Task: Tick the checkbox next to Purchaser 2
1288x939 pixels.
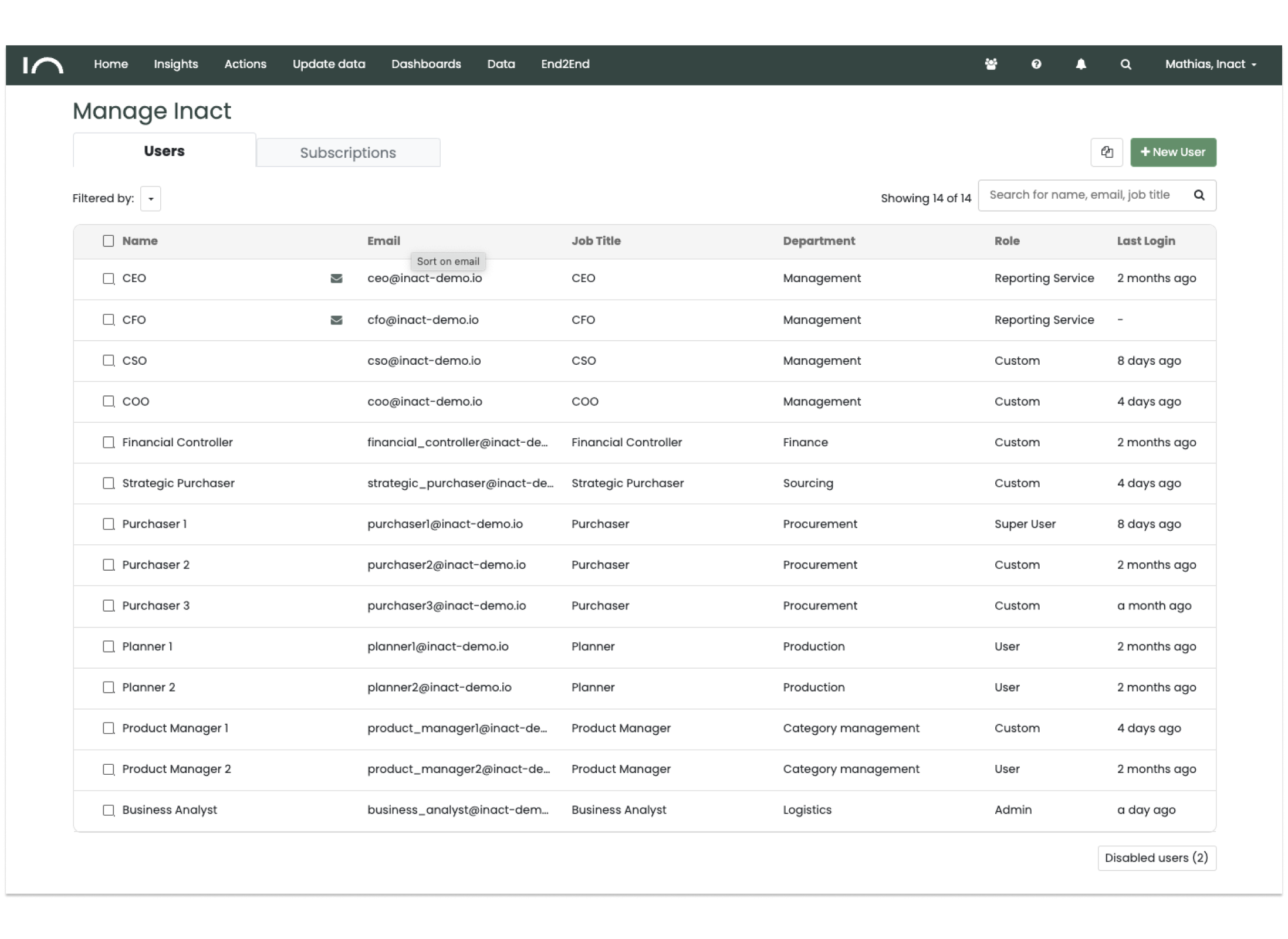Action: 109,565
